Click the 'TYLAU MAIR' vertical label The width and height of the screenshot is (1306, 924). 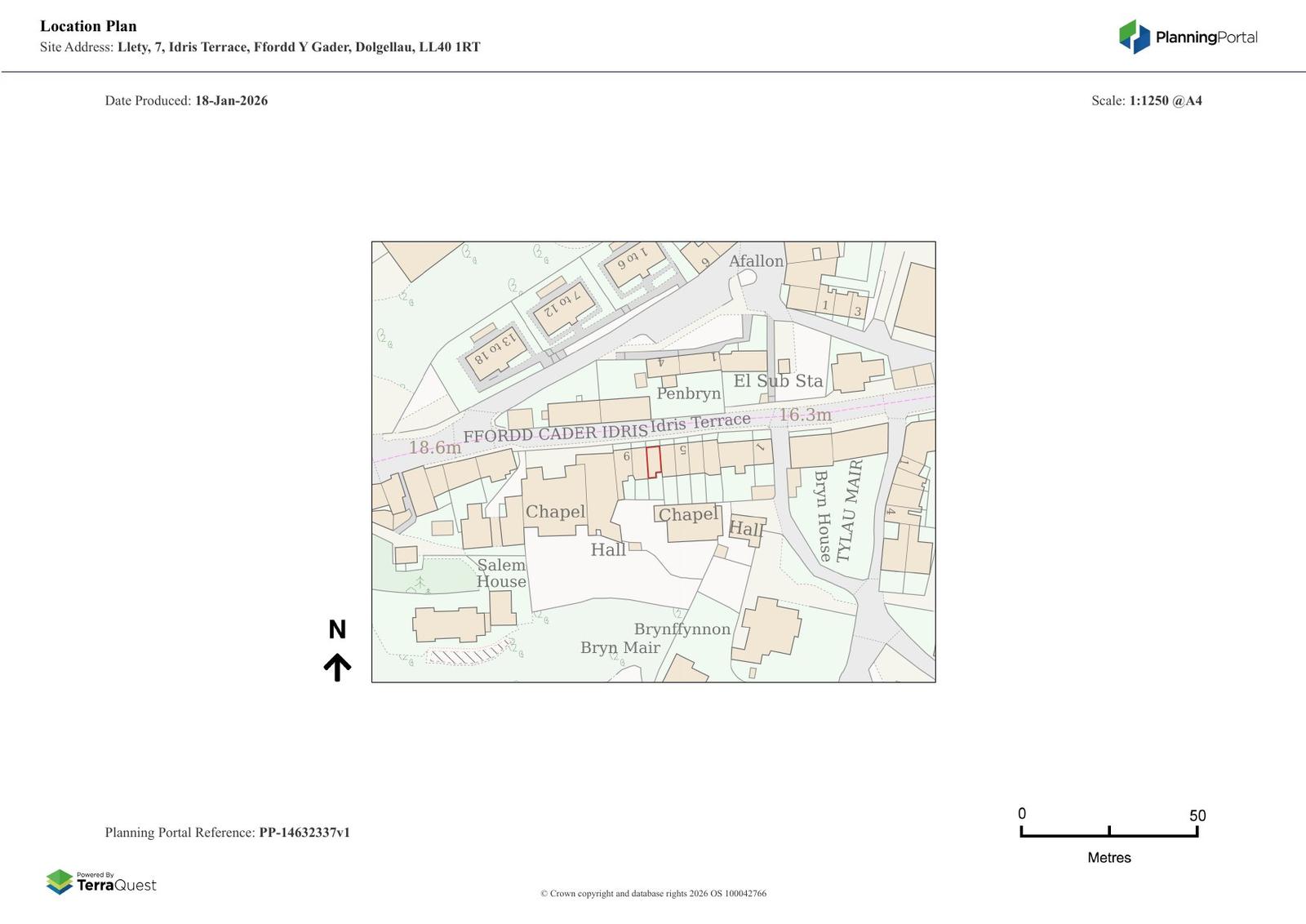coord(849,511)
